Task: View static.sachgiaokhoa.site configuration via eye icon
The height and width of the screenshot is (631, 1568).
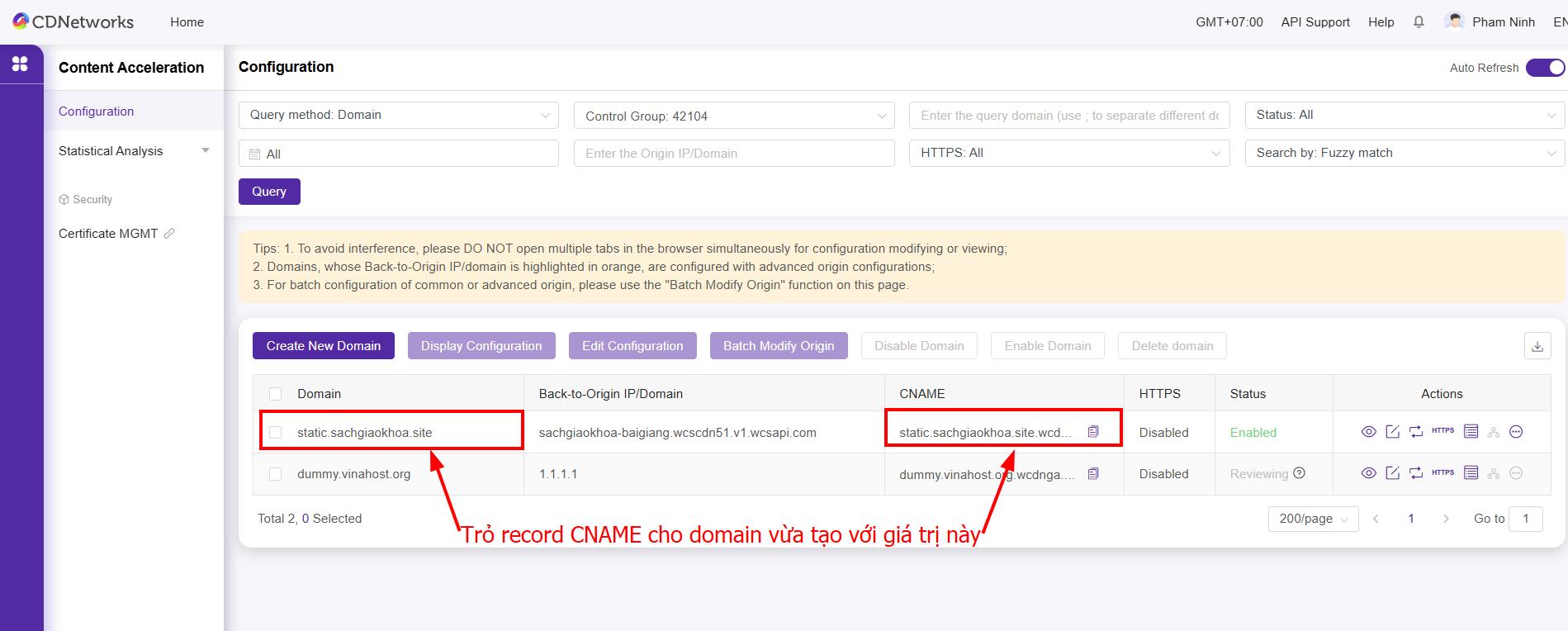Action: [1368, 432]
